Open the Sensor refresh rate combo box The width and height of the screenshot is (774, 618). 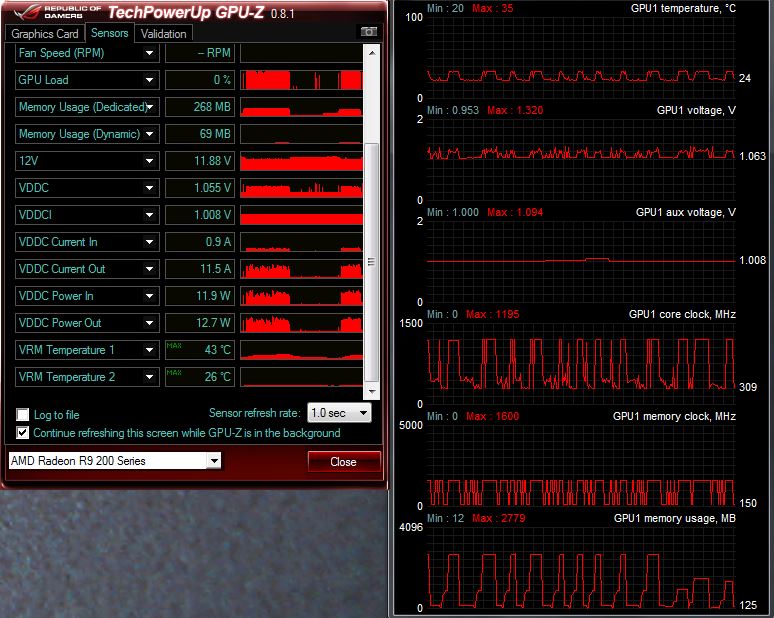coord(339,413)
